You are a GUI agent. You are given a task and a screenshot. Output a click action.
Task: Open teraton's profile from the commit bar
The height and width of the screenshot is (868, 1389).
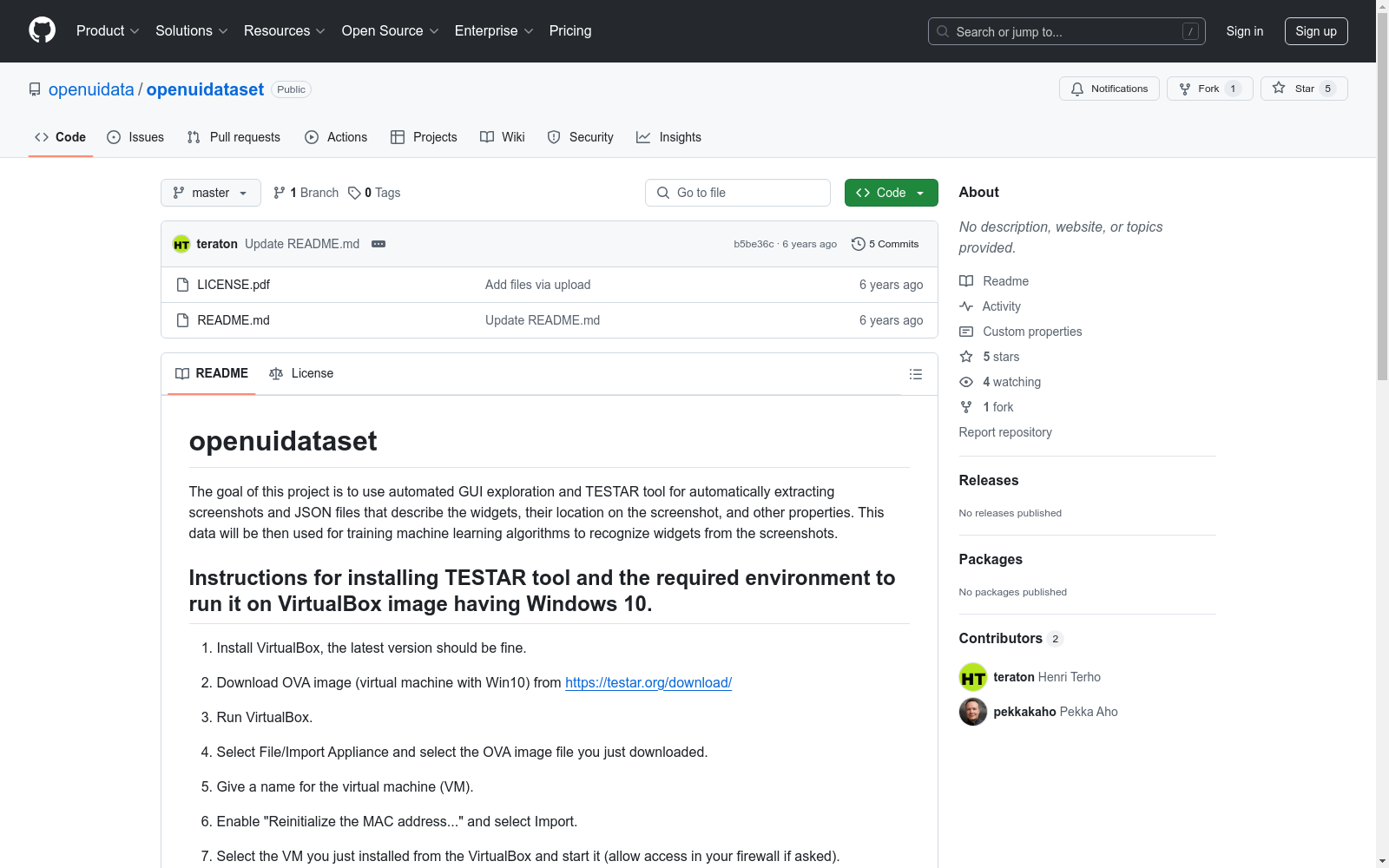click(x=217, y=244)
